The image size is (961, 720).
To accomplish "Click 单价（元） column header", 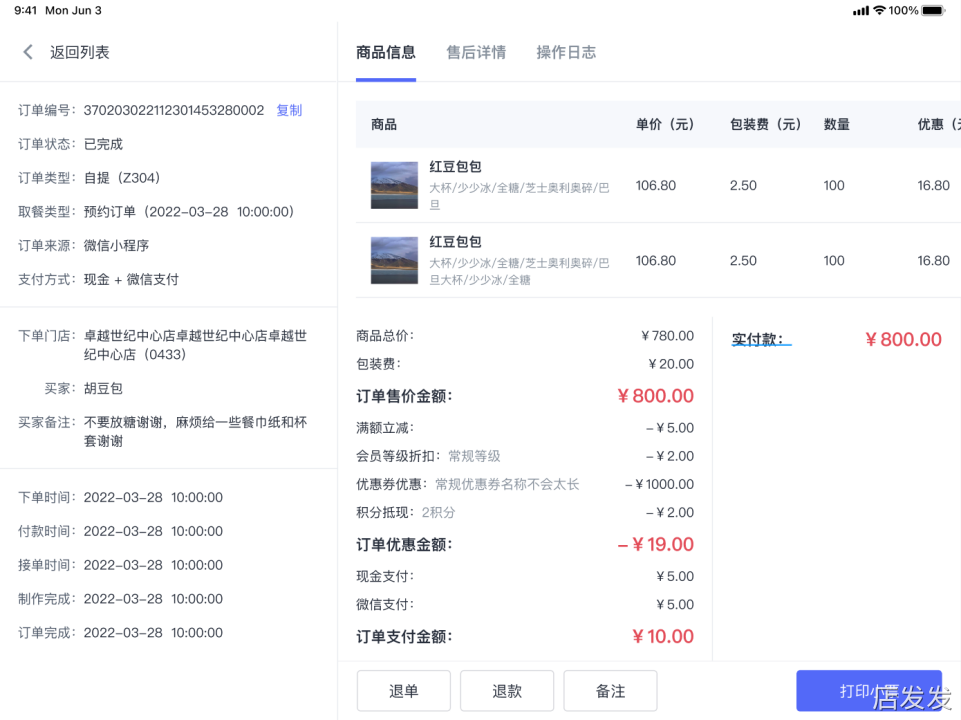I will [665, 124].
